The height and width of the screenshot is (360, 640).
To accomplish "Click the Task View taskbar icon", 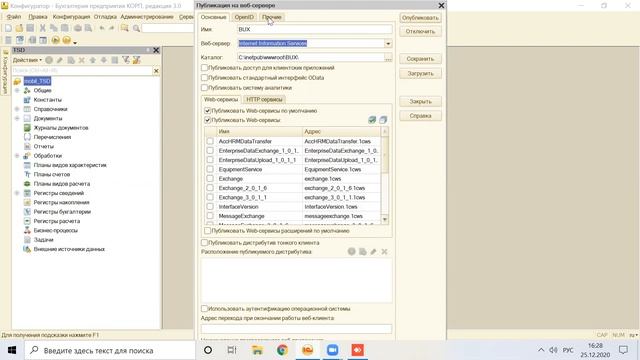I will pos(232,350).
